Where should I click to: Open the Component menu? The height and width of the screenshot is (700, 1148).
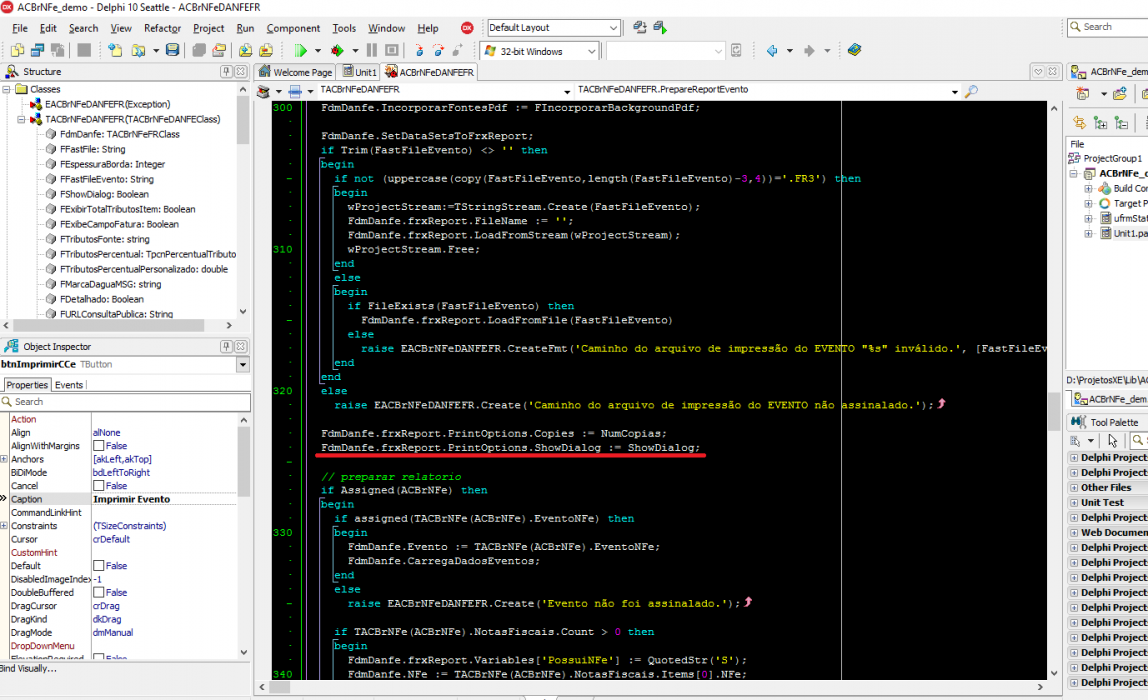click(293, 28)
